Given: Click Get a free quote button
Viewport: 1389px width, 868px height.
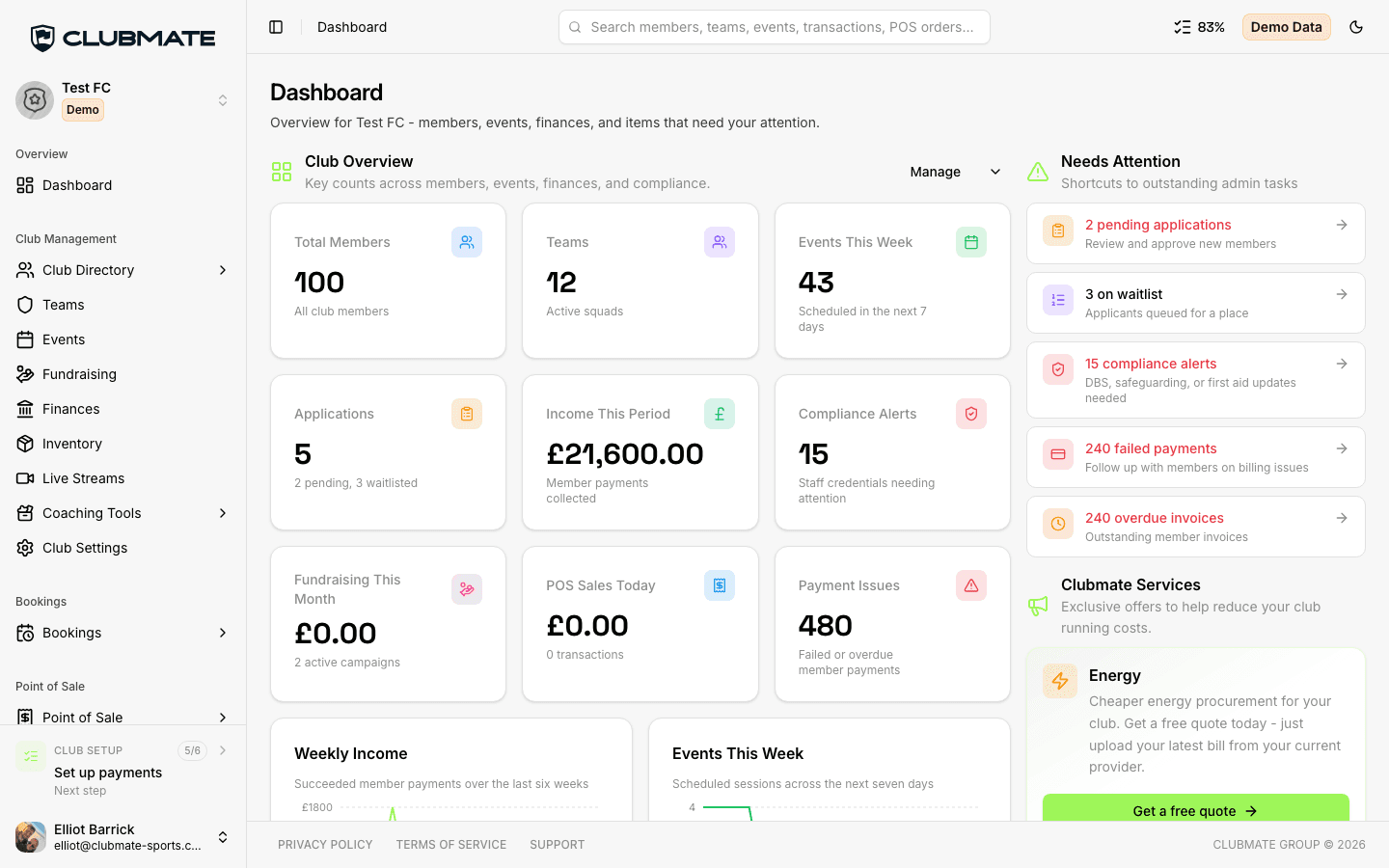Looking at the screenshot, I should point(1196,808).
